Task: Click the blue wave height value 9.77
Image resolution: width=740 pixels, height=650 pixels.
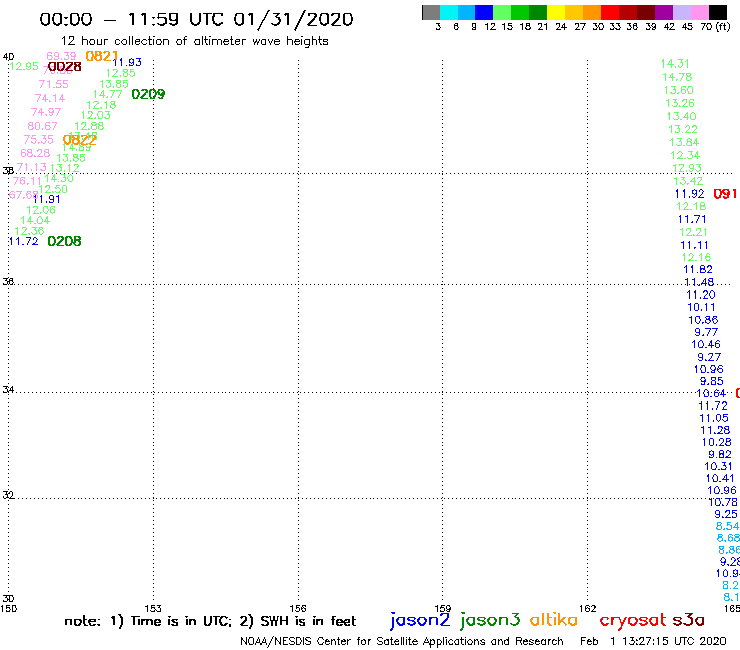Action: 706,332
